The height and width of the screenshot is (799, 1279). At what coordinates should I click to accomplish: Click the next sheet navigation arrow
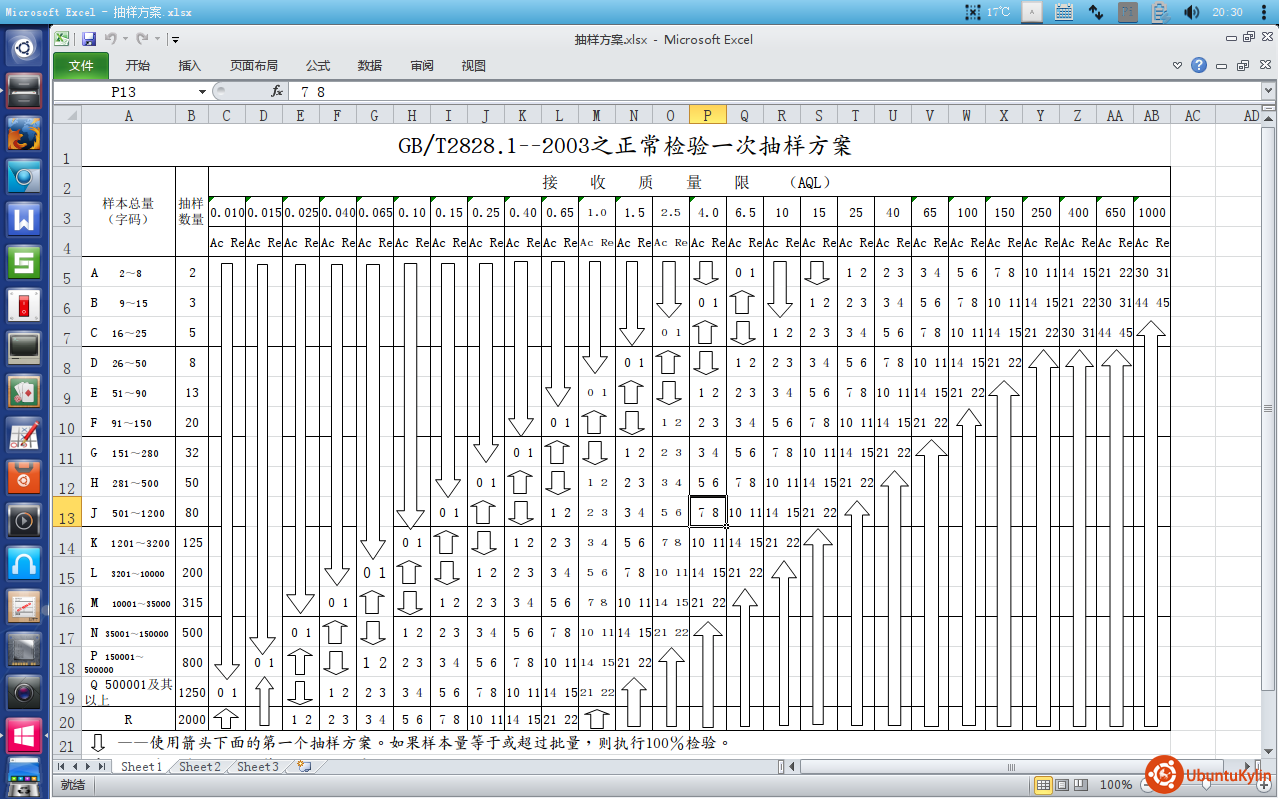[87, 767]
